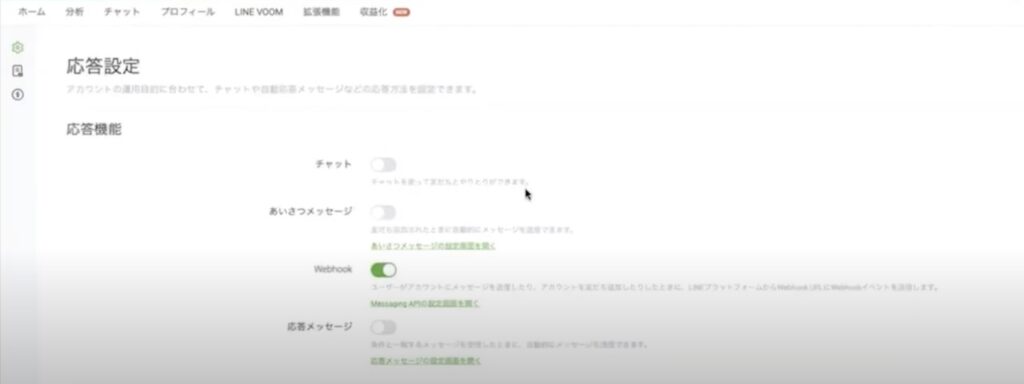Open the Messaging API settings screen link
The height and width of the screenshot is (384, 1024).
[x=425, y=304]
